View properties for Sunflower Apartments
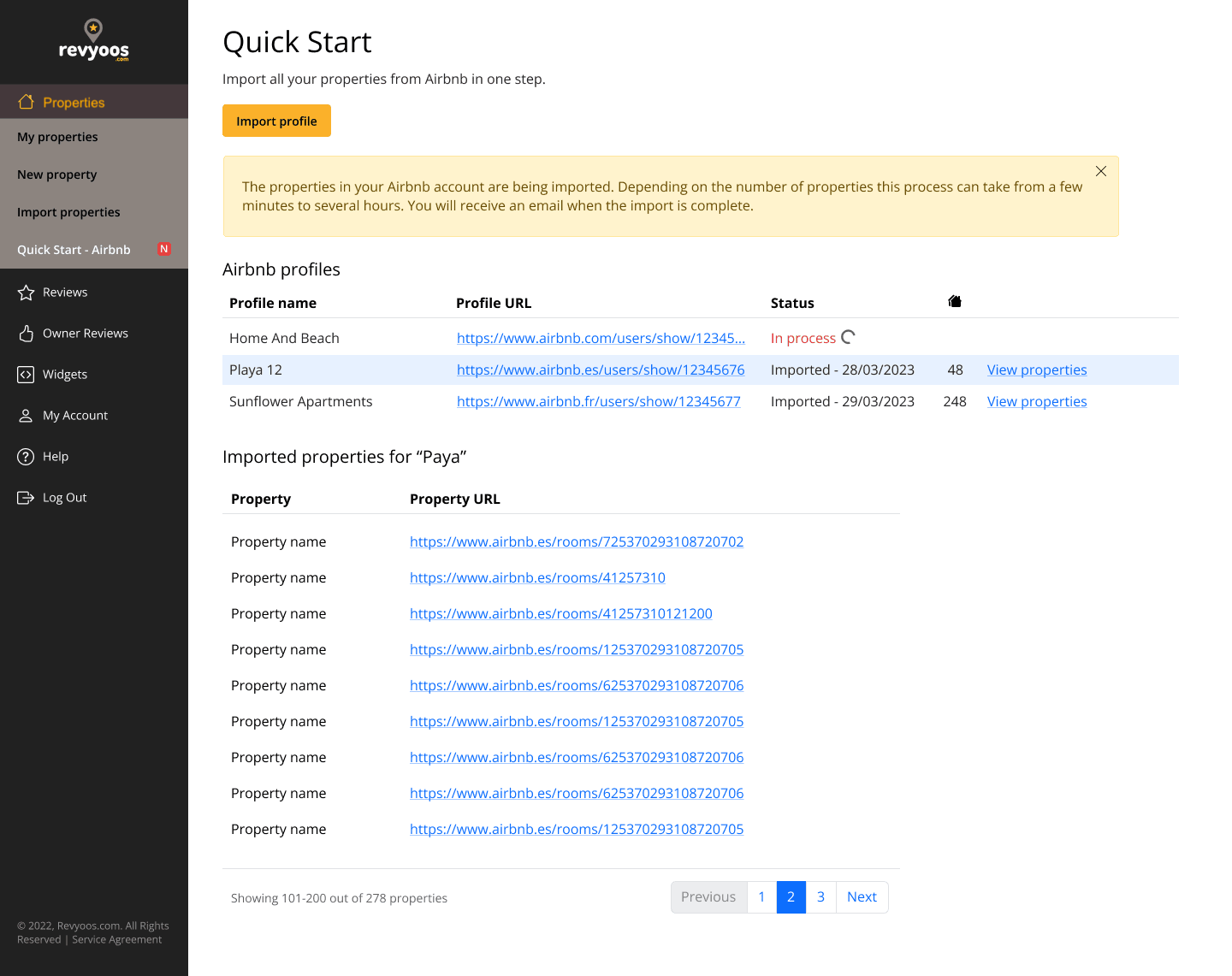Screen dimensions: 1232x976 click(1037, 401)
